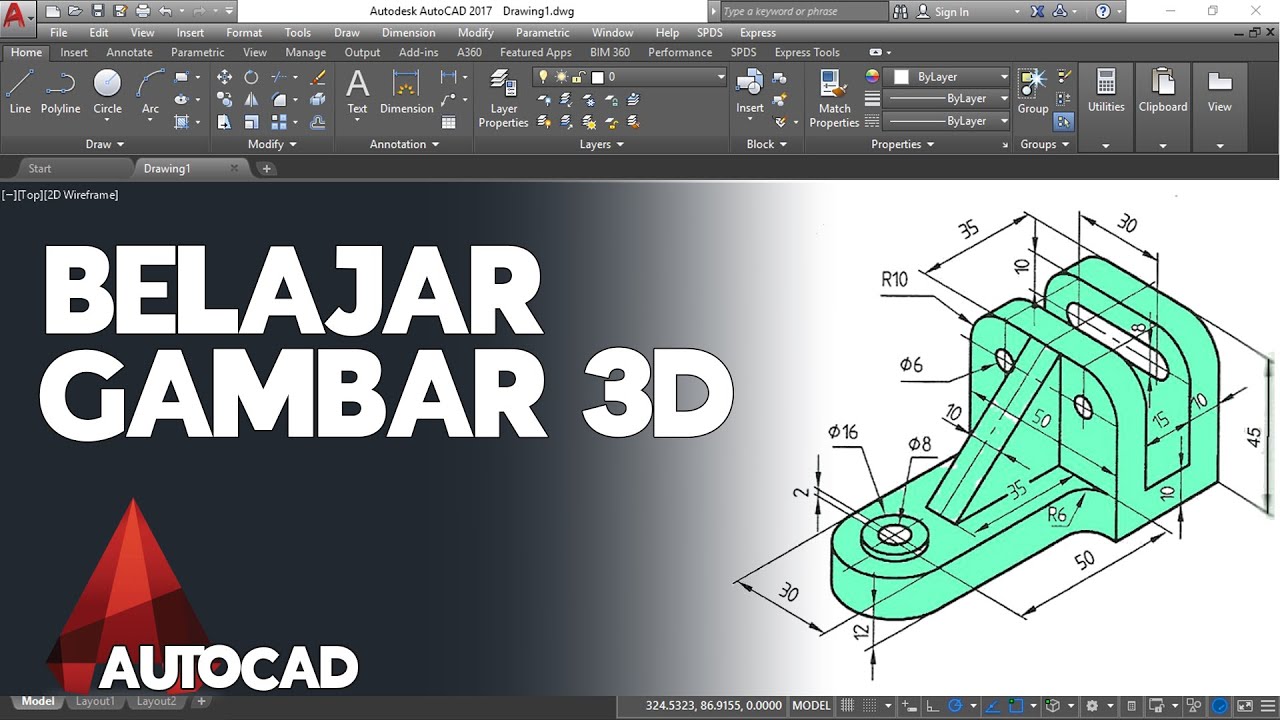The image size is (1280, 720).
Task: Click the Save icon in quick access
Action: click(98, 11)
